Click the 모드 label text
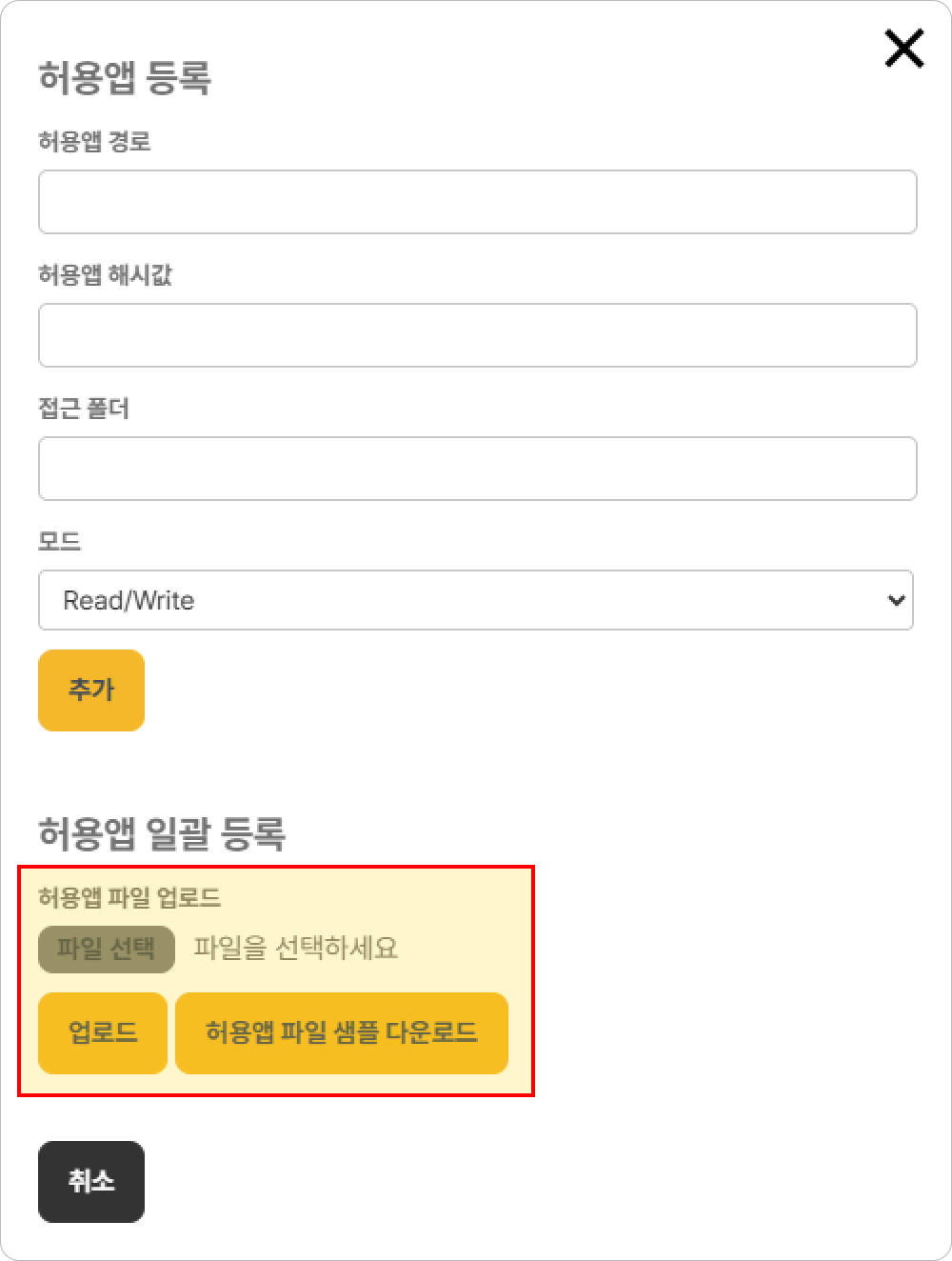952x1261 pixels. click(59, 542)
